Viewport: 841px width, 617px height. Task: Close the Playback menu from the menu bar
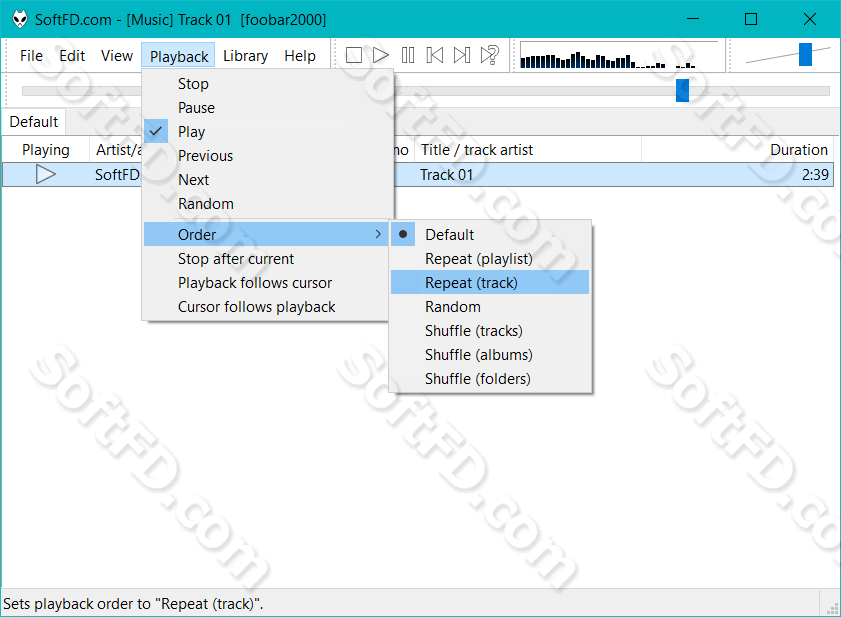click(179, 56)
